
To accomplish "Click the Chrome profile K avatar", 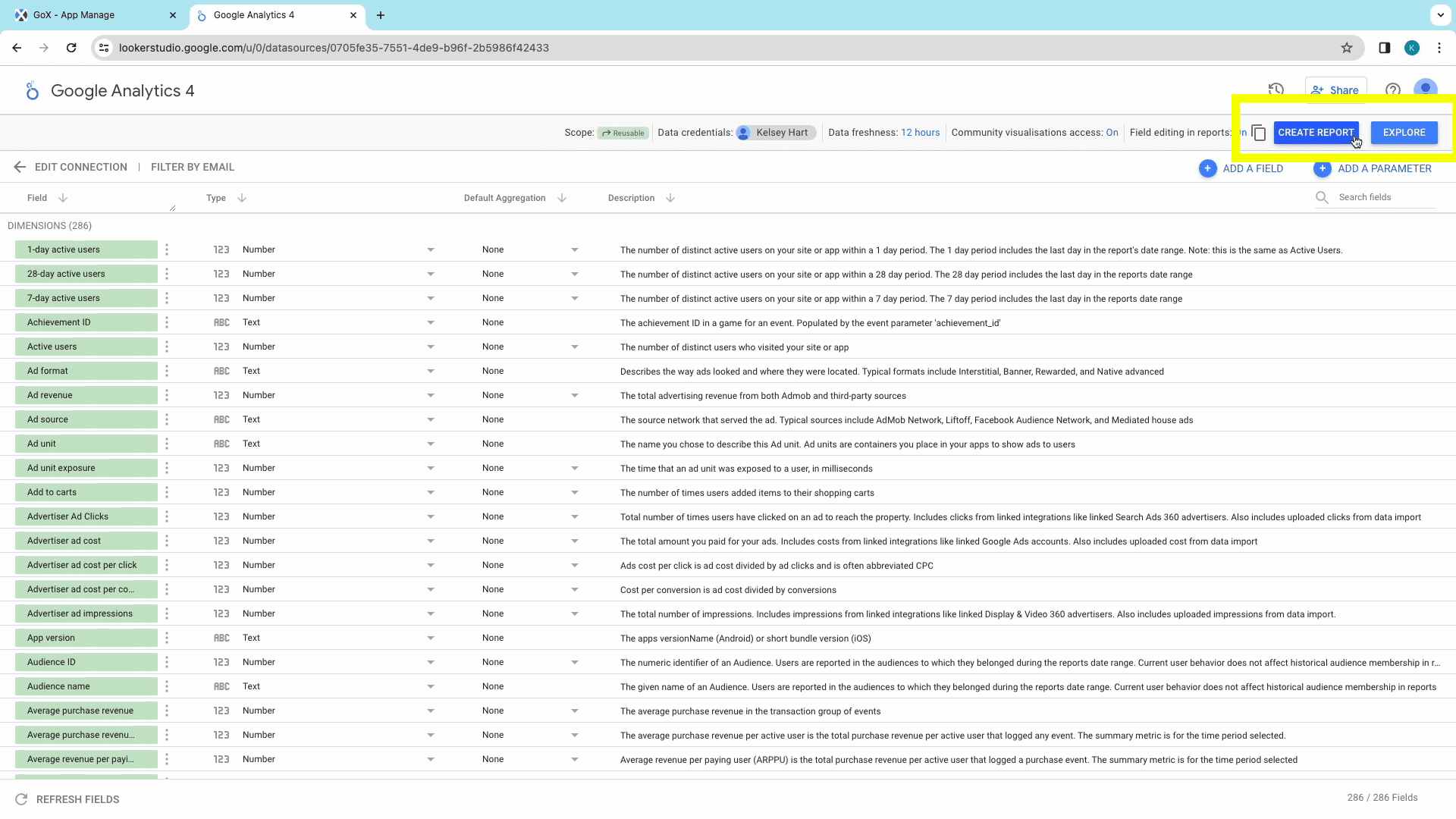I will tap(1412, 48).
